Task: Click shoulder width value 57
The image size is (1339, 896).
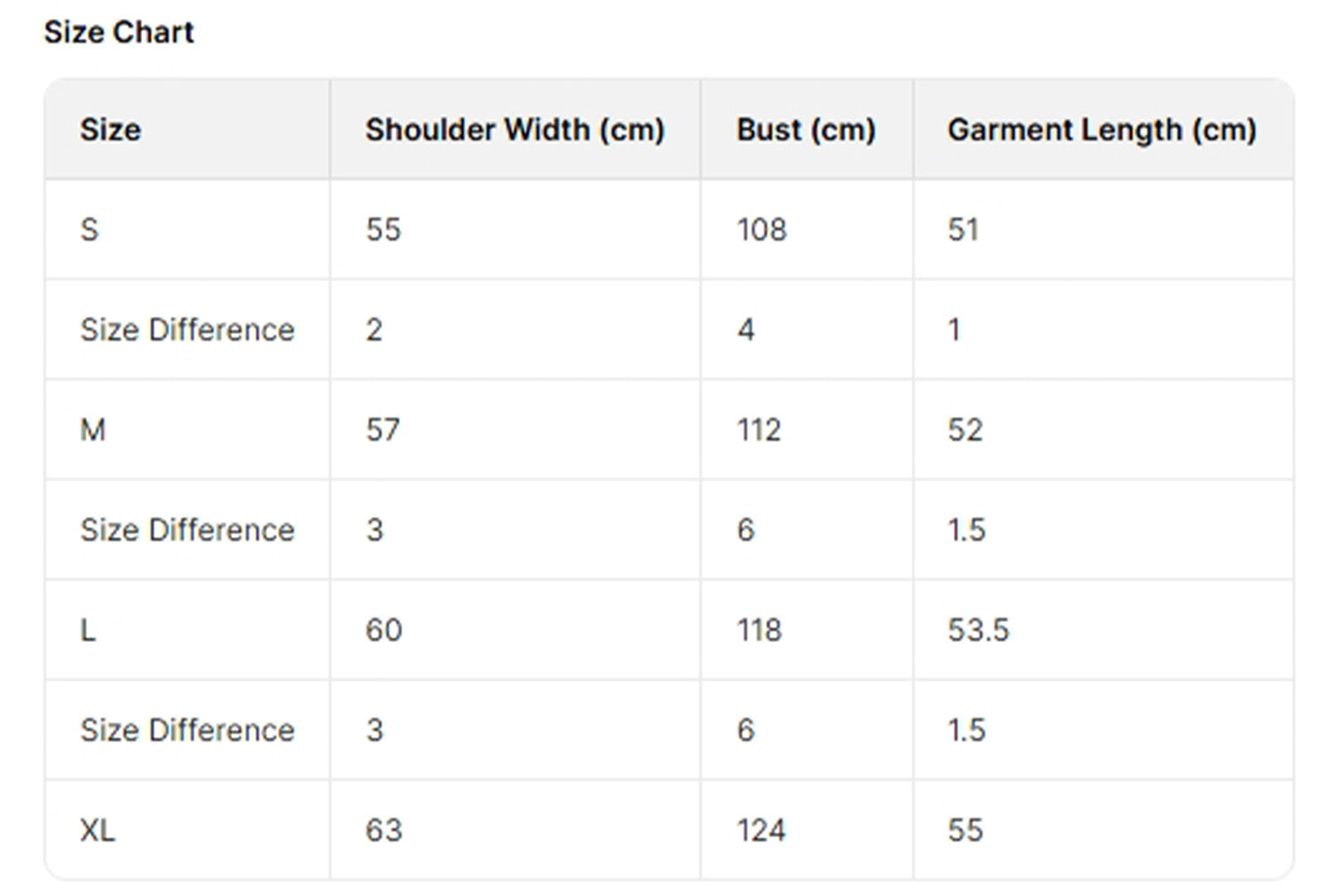Action: tap(383, 429)
